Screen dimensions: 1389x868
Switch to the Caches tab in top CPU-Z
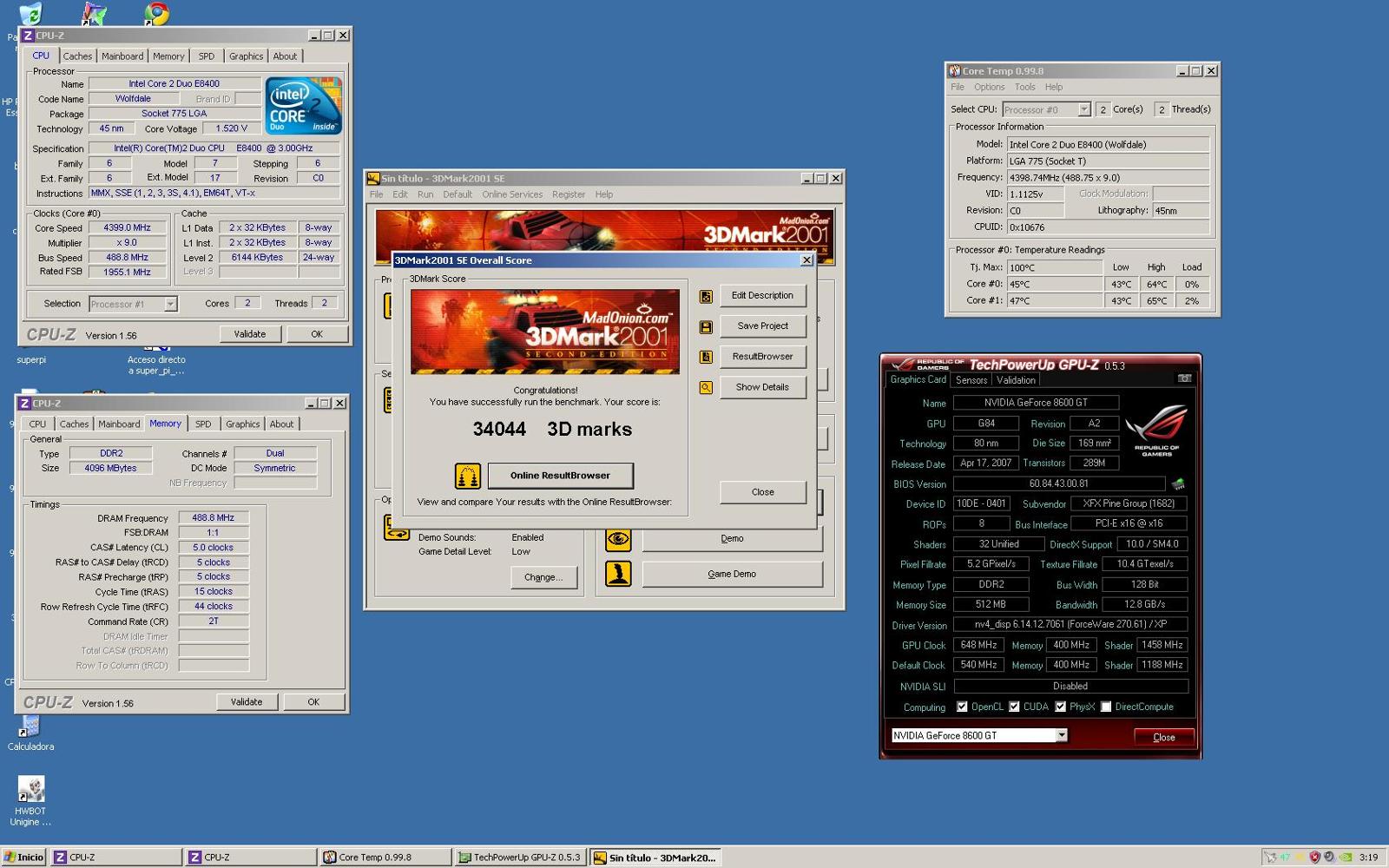pos(77,56)
